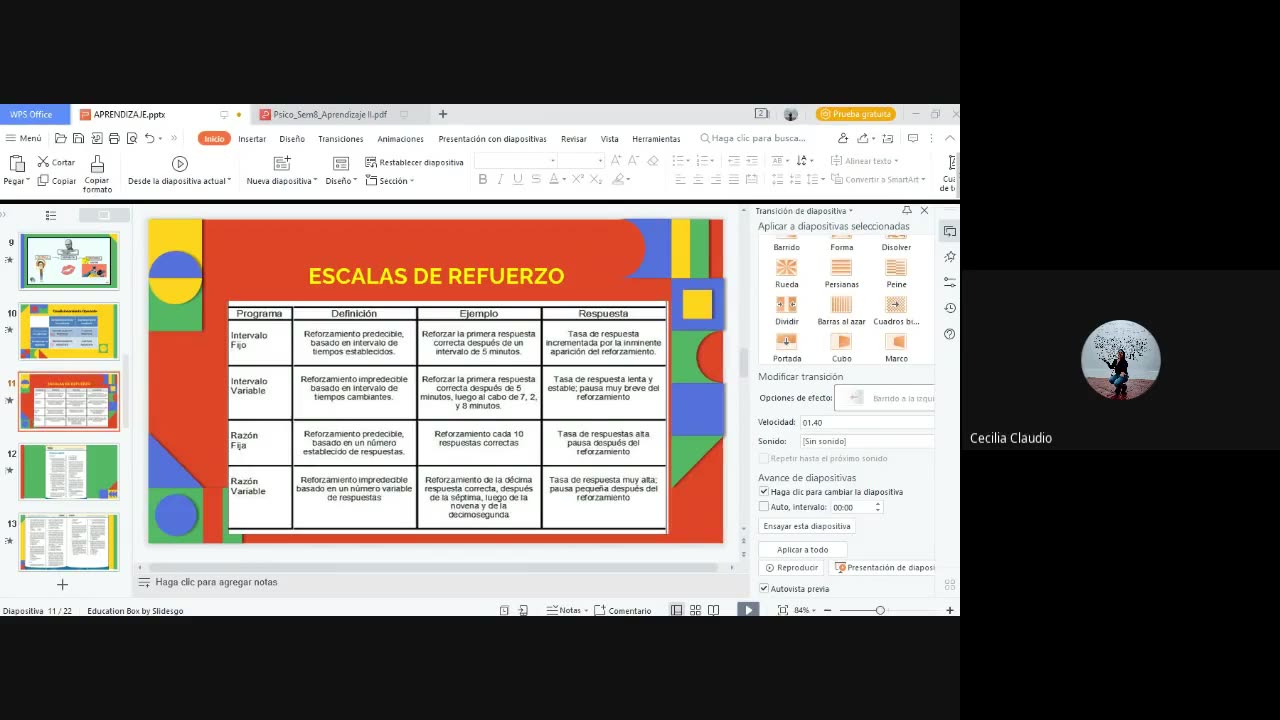Image resolution: width=1280 pixels, height=720 pixels.
Task: Adjust the zoom slider handle
Action: pyautogui.click(x=880, y=610)
